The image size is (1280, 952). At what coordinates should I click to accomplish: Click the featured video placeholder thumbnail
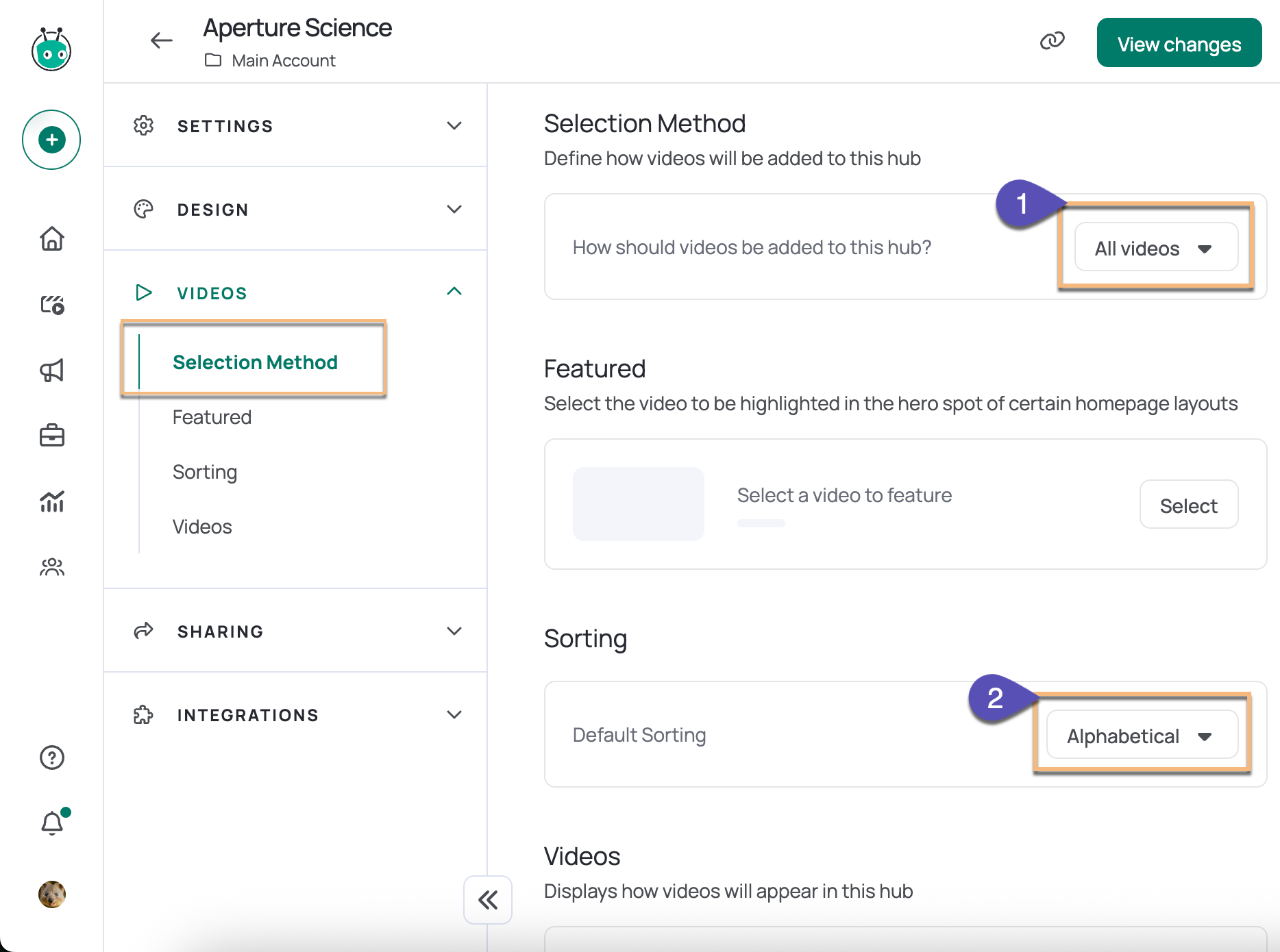click(x=638, y=504)
